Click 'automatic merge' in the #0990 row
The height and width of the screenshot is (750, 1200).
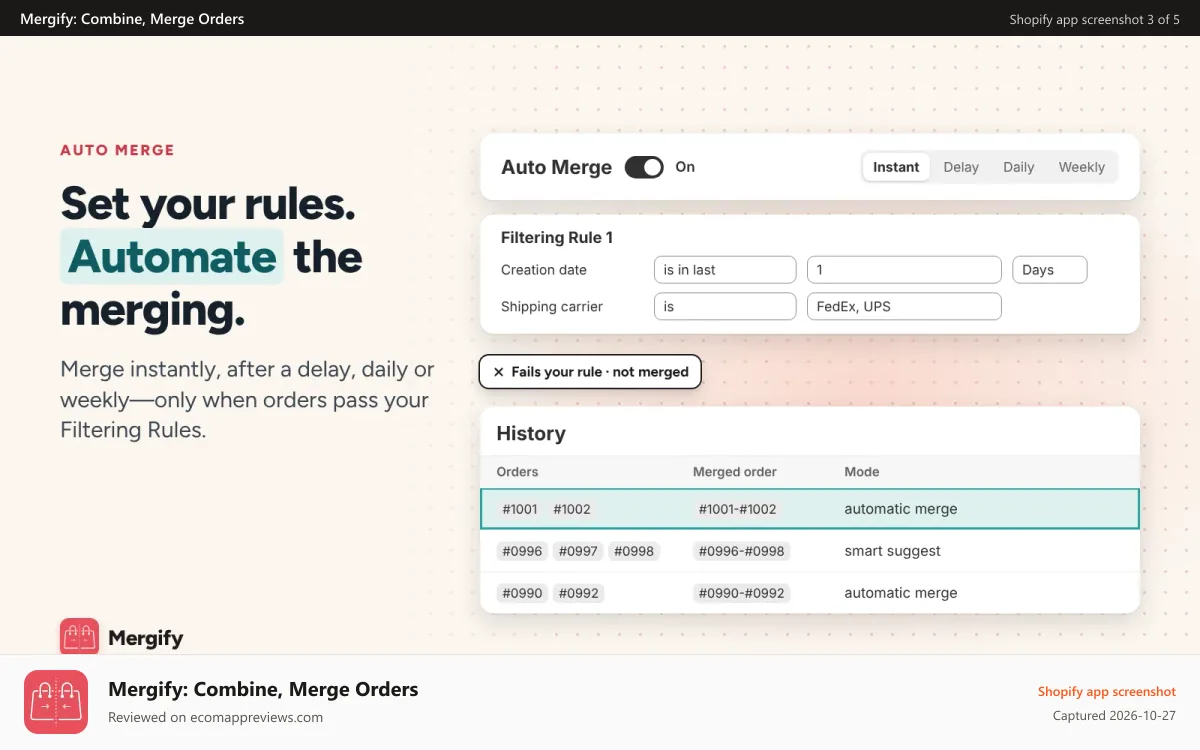point(901,593)
